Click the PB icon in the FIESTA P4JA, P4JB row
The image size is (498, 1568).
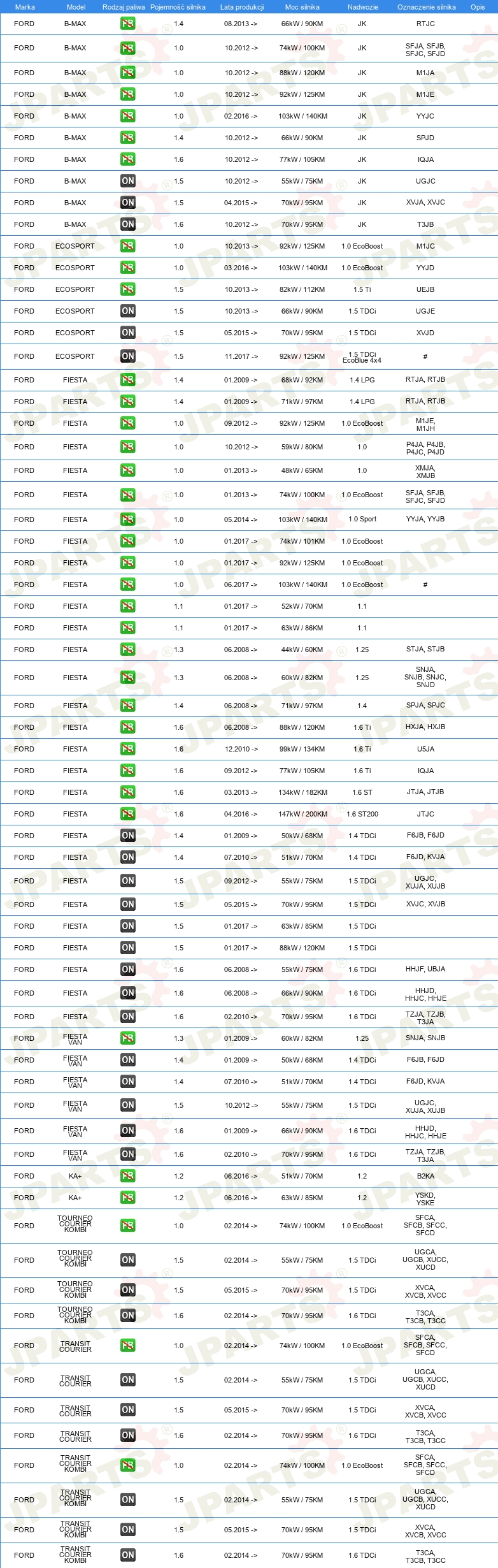(127, 447)
